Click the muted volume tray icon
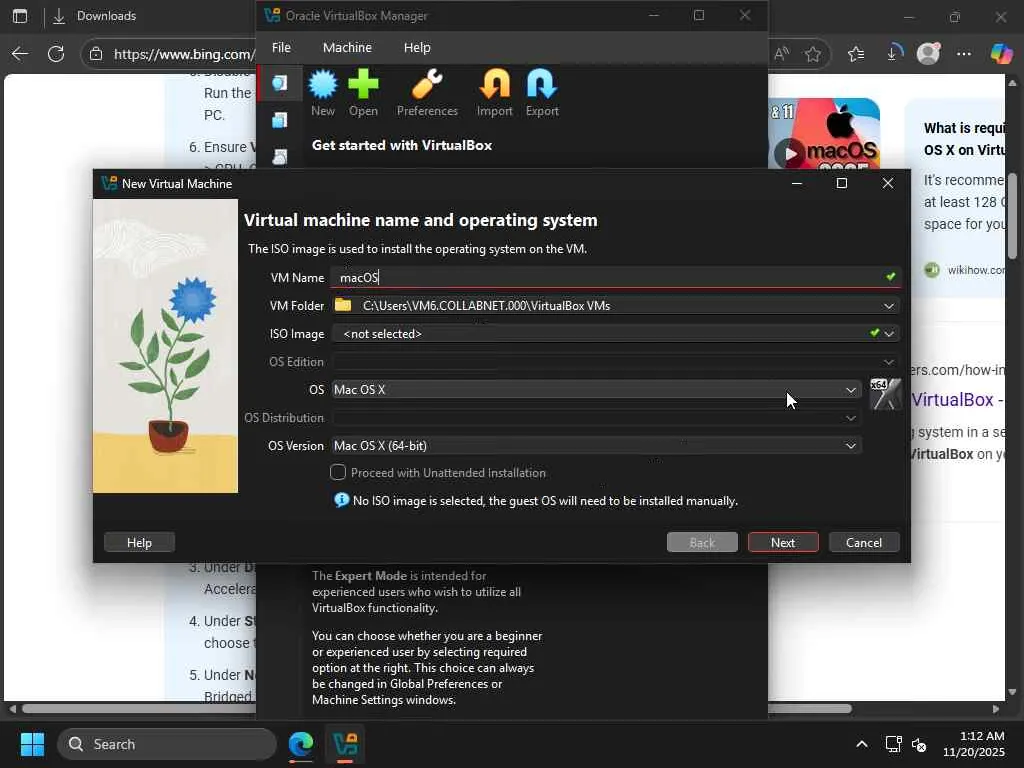This screenshot has width=1024, height=768. [919, 744]
